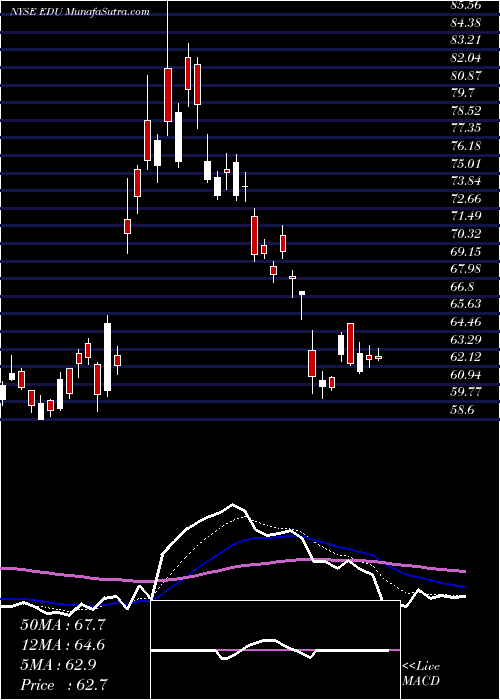Select the 67.98 price label
This screenshot has width=500, height=700.
[467, 269]
